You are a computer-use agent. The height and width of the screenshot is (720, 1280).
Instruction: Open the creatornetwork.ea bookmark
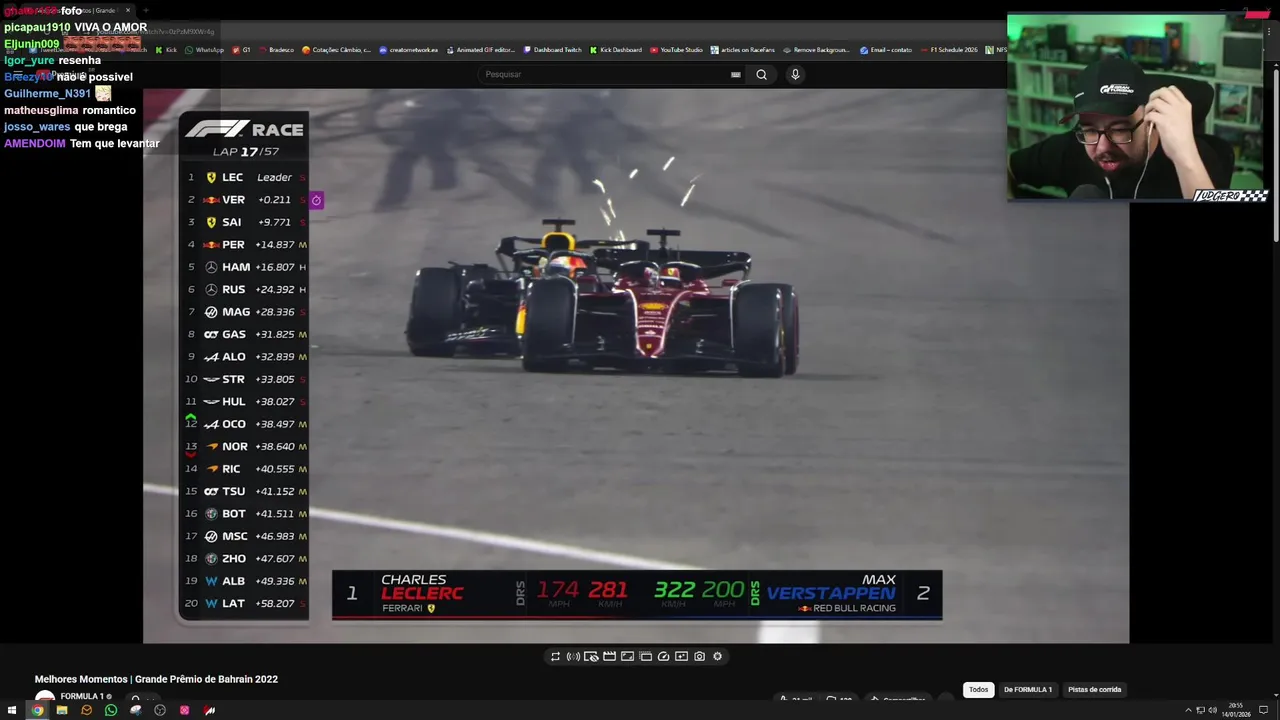tap(408, 49)
